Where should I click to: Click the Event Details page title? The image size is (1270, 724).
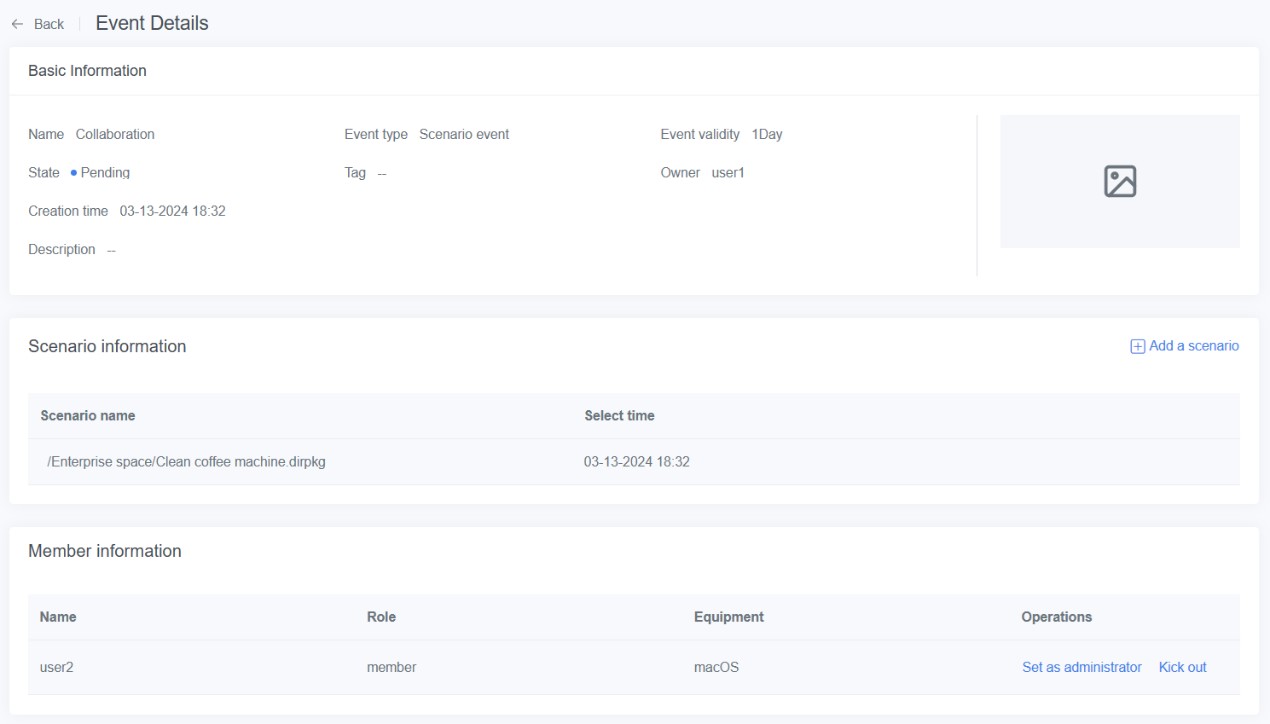(152, 23)
